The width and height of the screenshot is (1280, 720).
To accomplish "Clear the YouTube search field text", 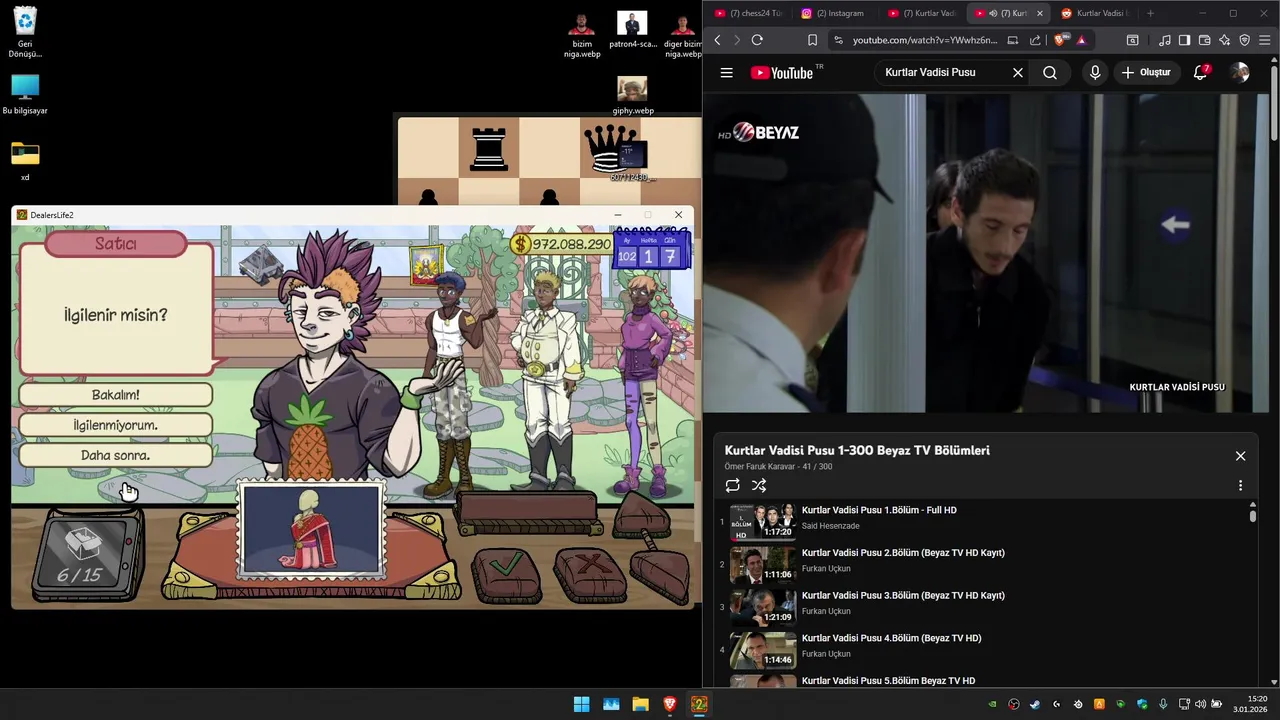I will coord(1018,73).
